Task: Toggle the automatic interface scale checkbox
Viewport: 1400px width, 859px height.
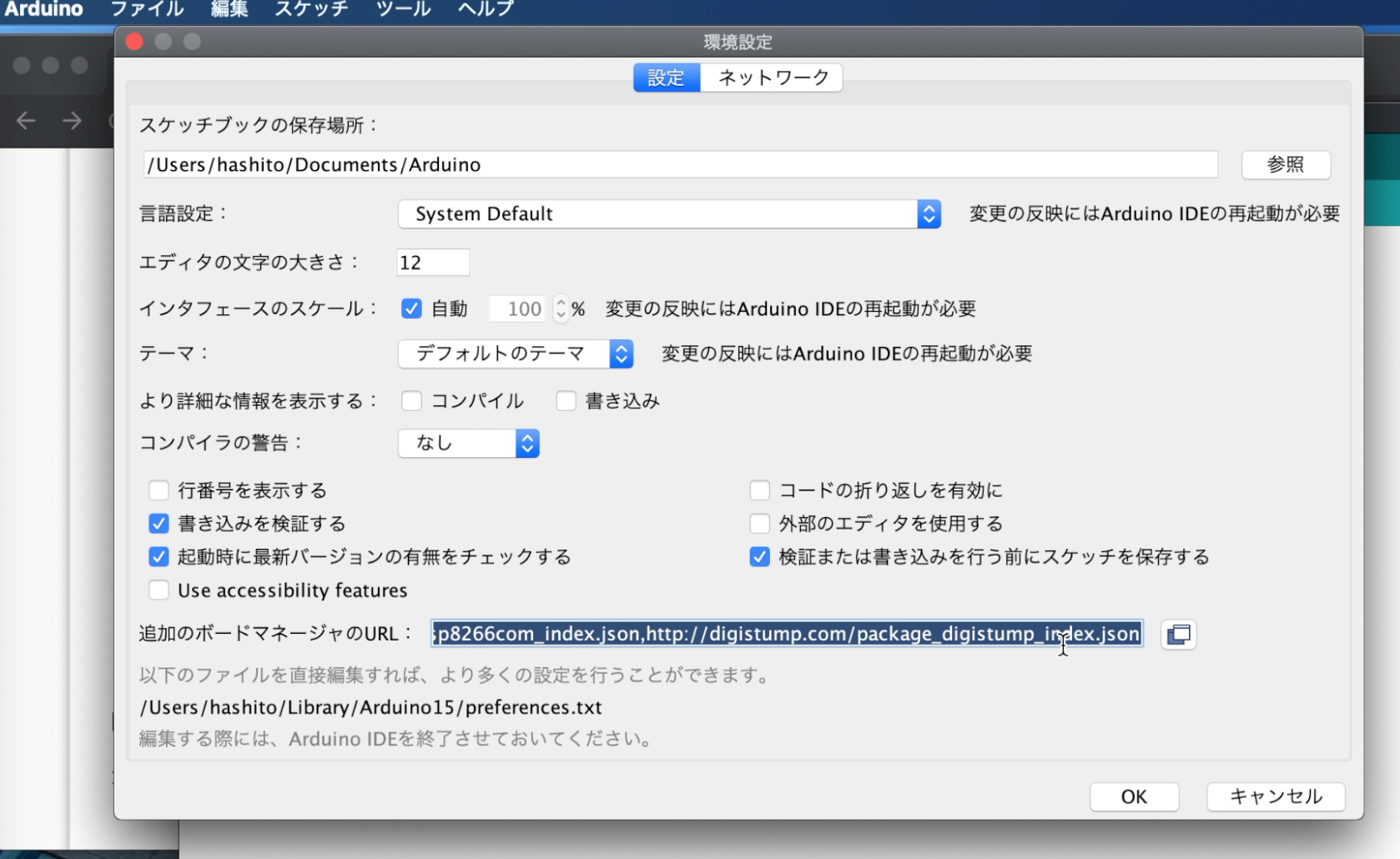Action: pos(411,309)
